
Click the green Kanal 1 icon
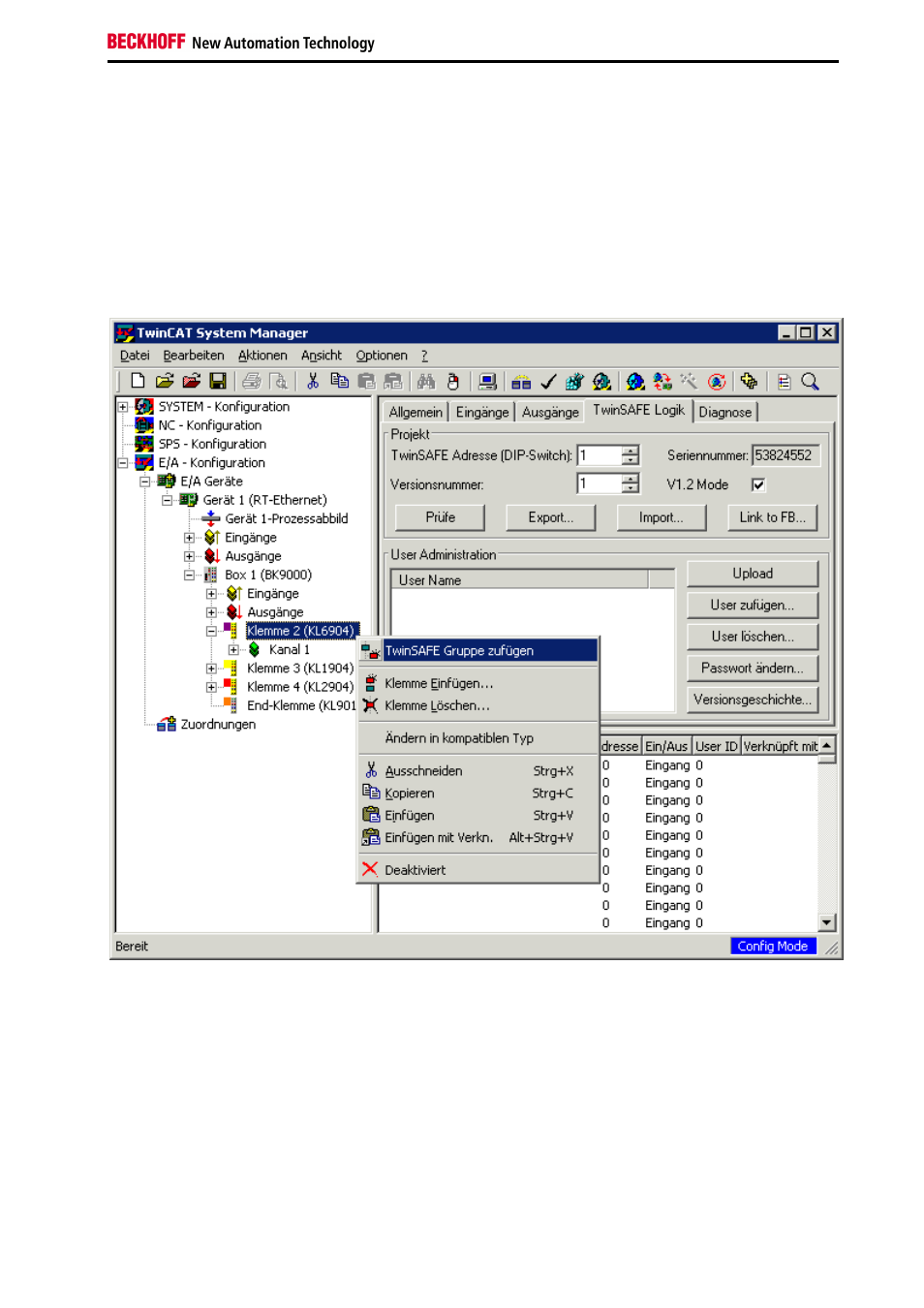coord(254,649)
